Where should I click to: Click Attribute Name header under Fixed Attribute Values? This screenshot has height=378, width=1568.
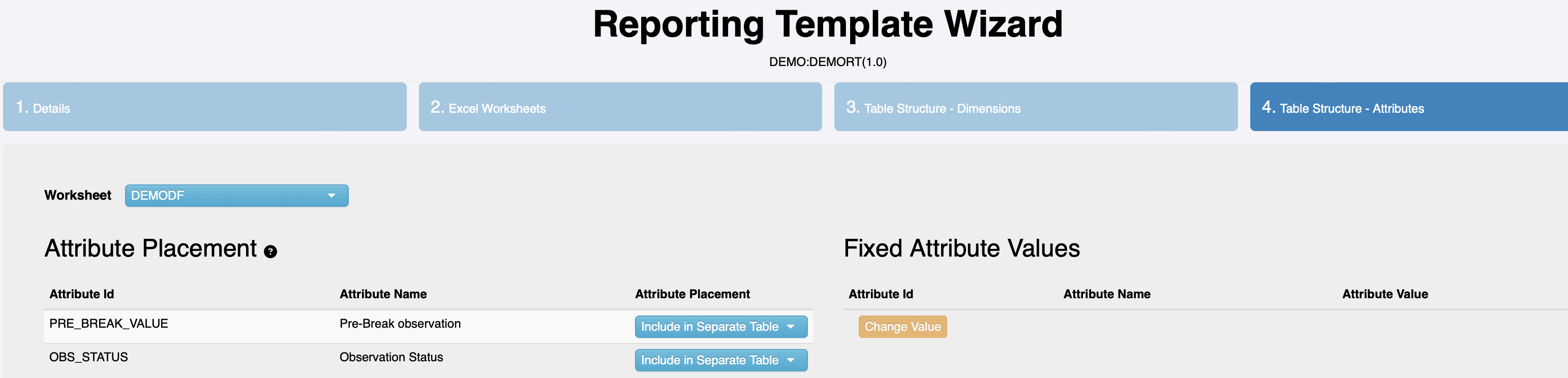click(x=1107, y=294)
